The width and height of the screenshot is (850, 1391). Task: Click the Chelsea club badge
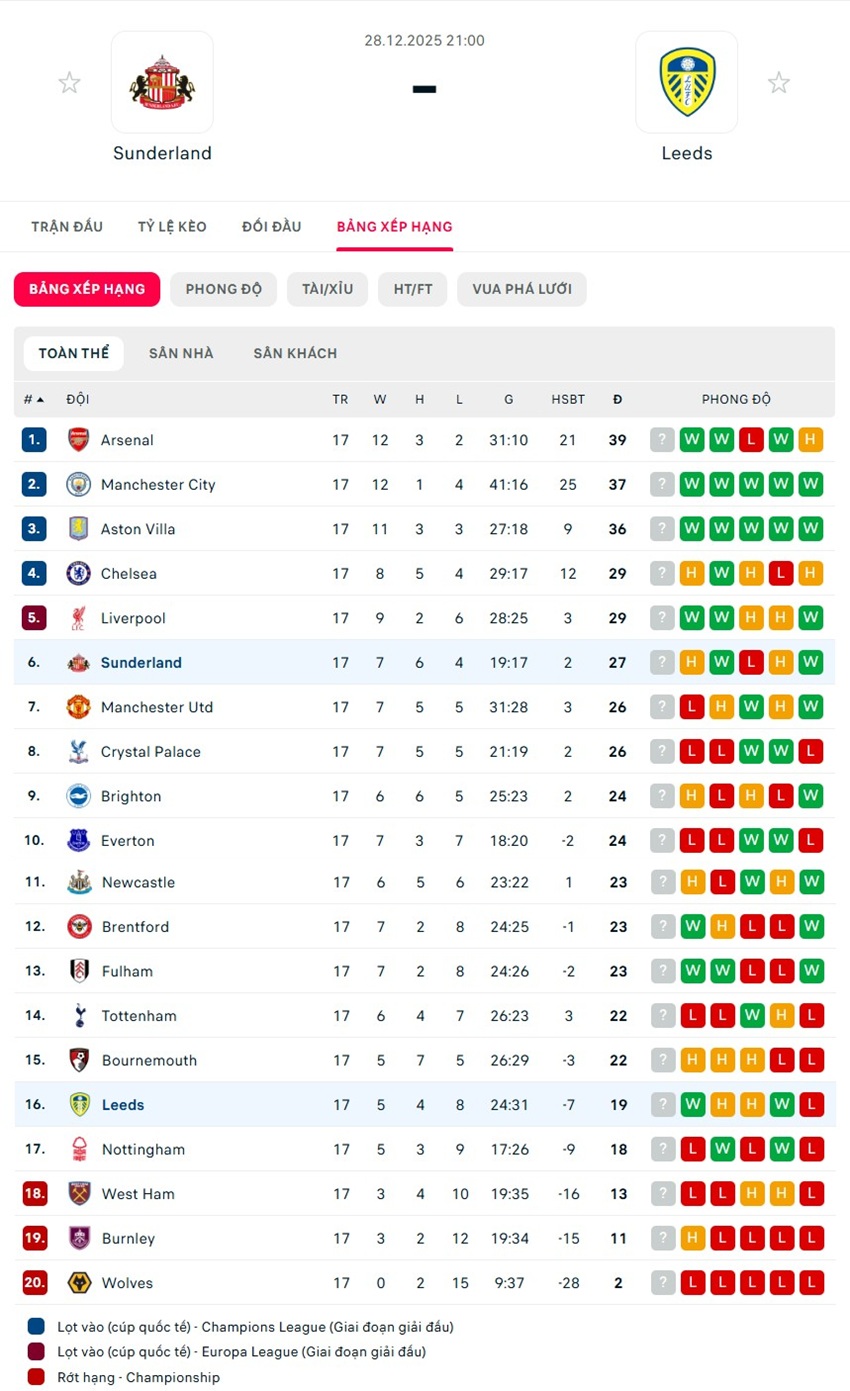click(78, 573)
